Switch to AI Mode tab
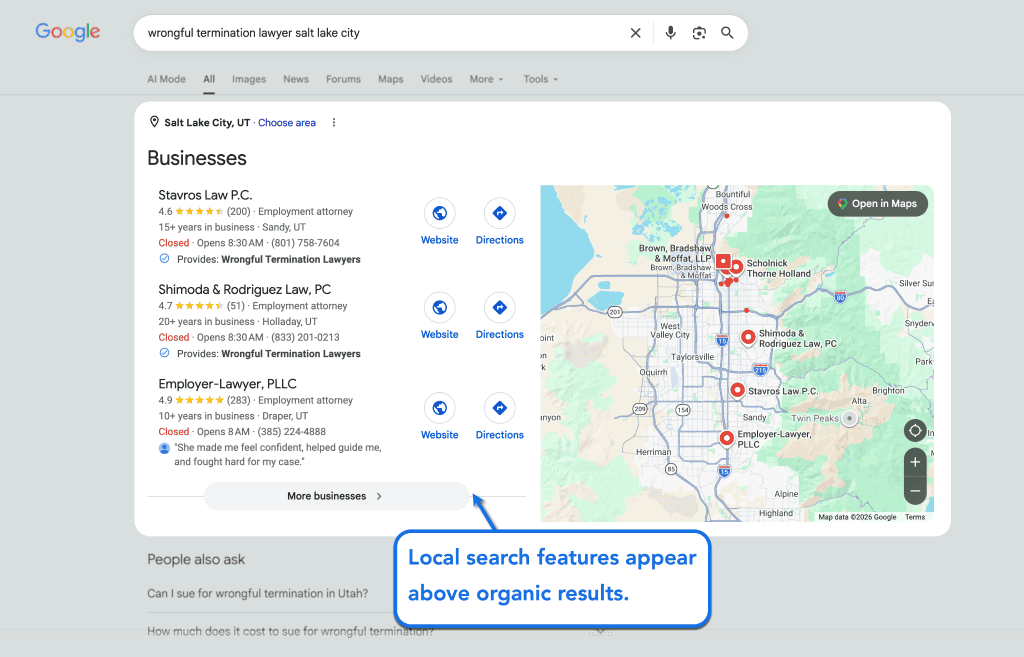This screenshot has height=657, width=1024. (x=167, y=79)
